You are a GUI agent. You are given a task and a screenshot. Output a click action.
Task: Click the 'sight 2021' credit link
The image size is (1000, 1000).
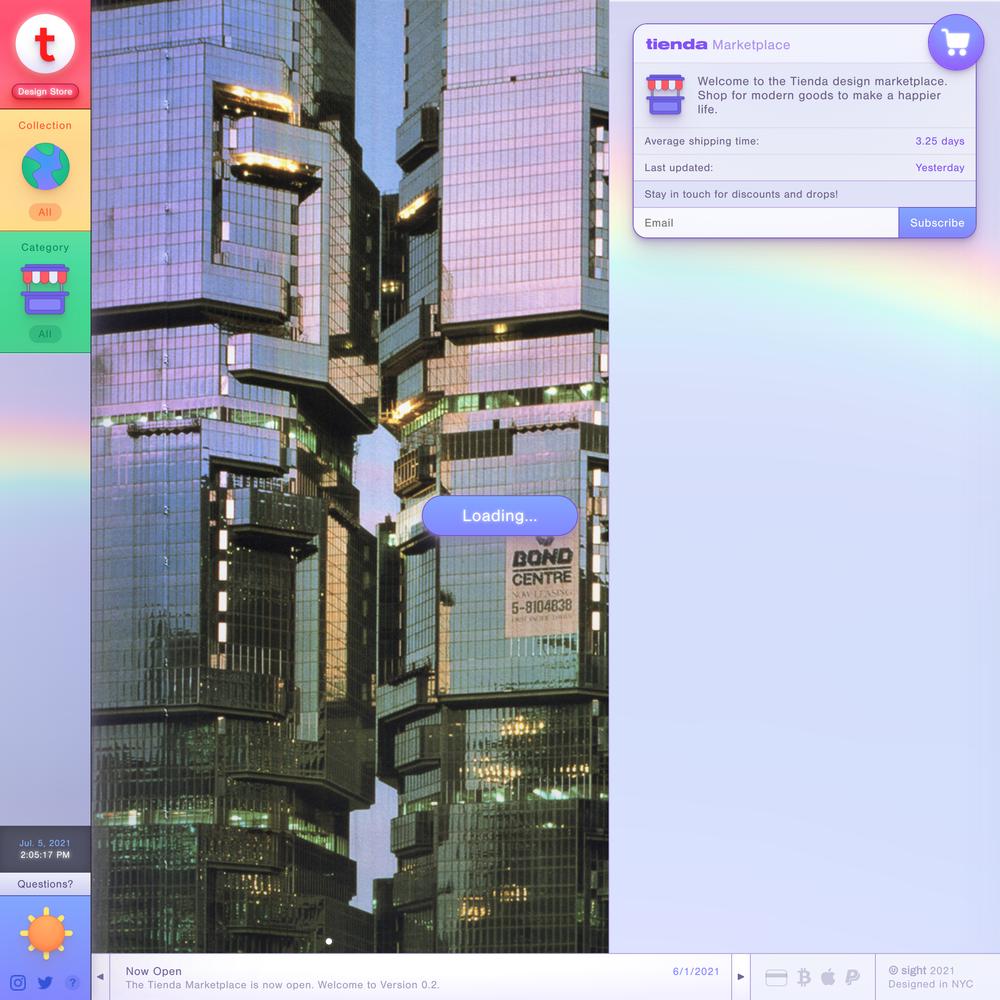pyautogui.click(x=922, y=970)
